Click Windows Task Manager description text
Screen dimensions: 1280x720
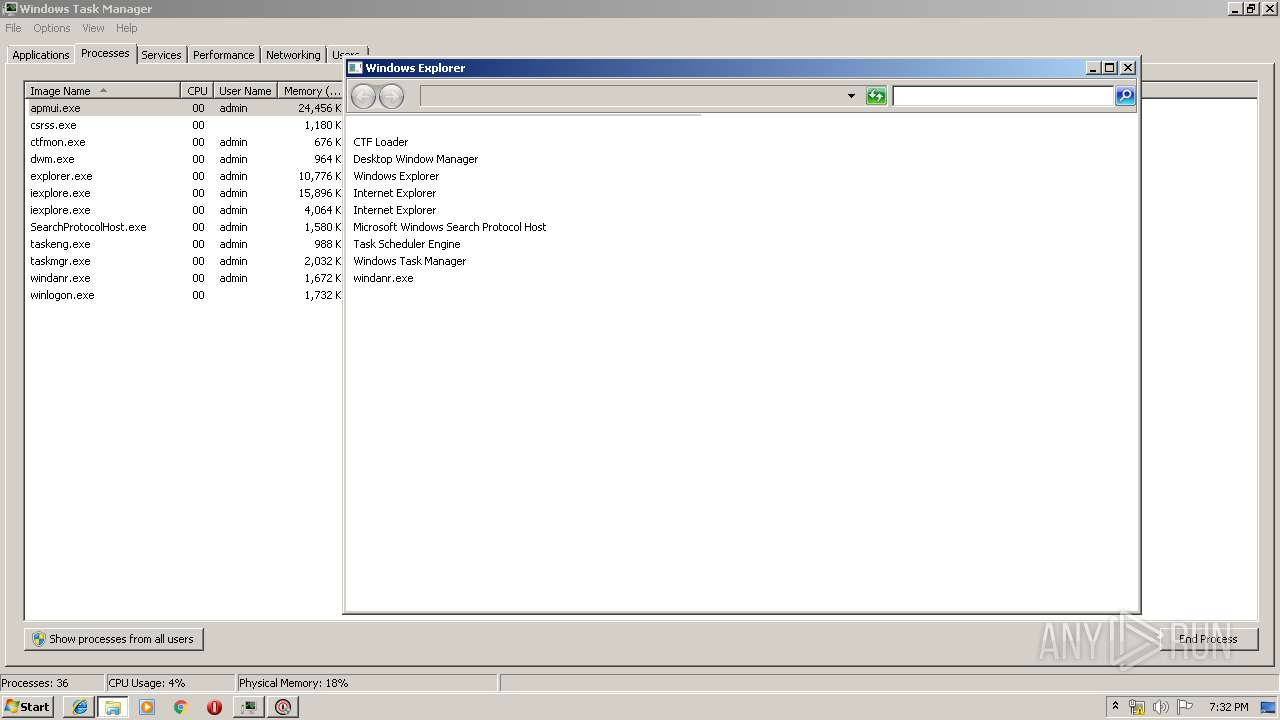(x=409, y=261)
